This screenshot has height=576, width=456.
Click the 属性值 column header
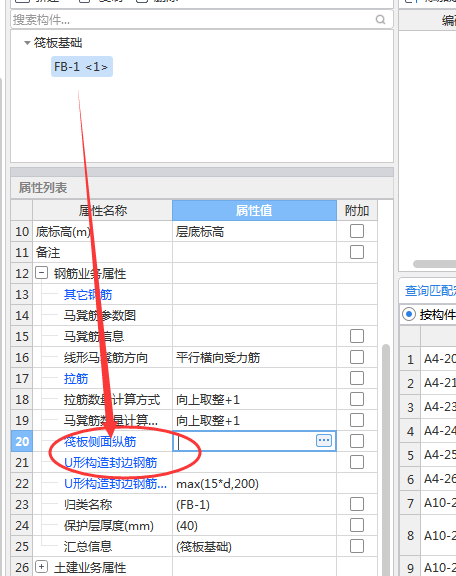(x=254, y=210)
